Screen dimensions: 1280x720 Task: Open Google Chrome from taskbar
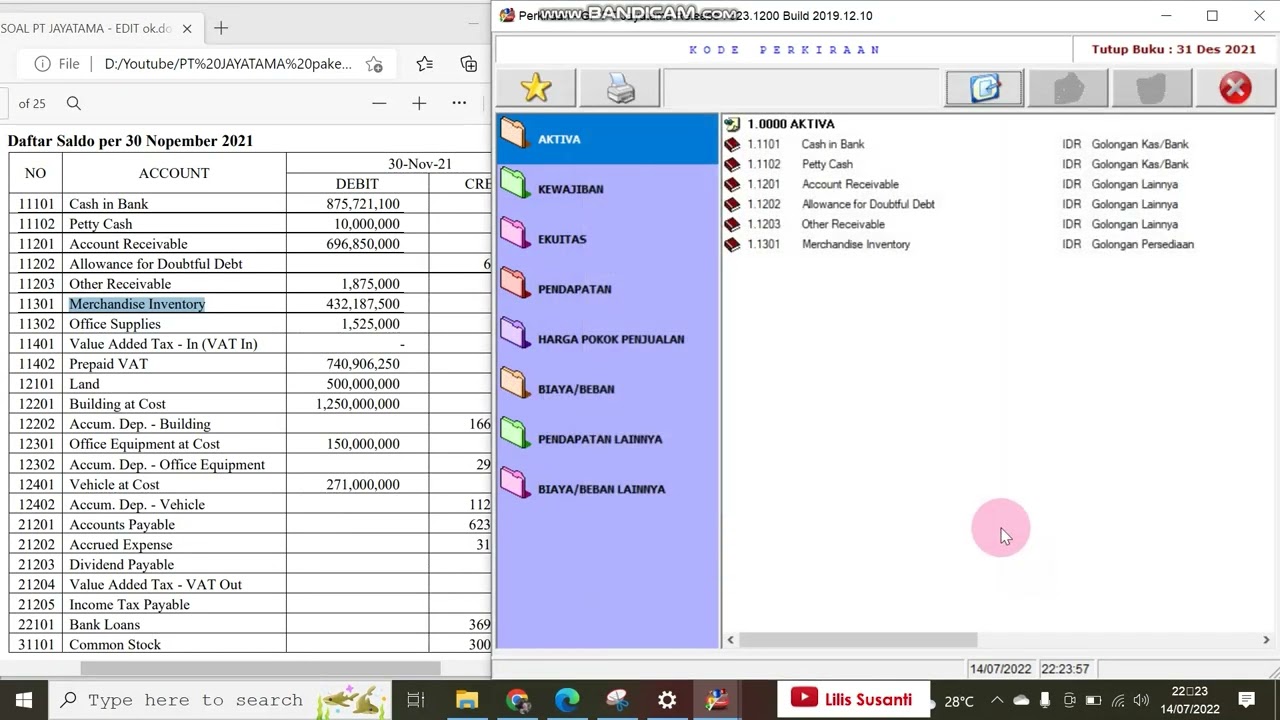517,700
